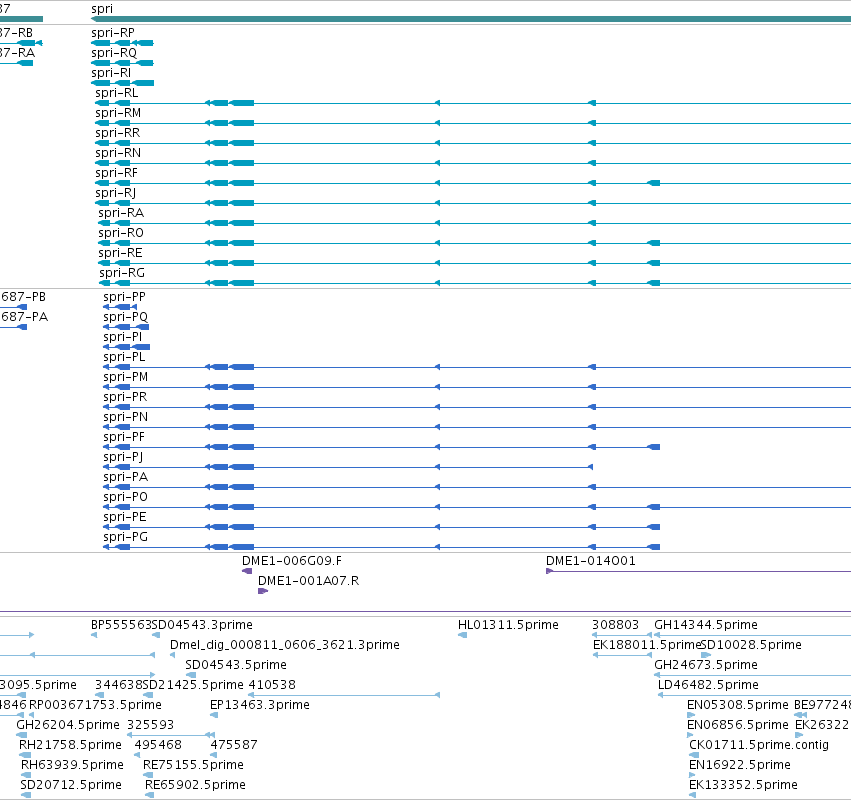851x800 pixels.
Task: Select the spri-RF transcript label
Action: click(116, 173)
